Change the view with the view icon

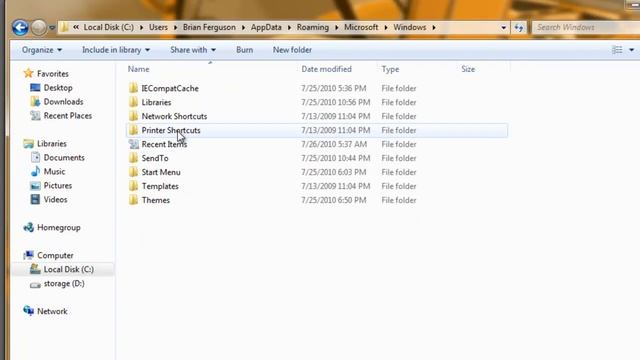(617, 50)
